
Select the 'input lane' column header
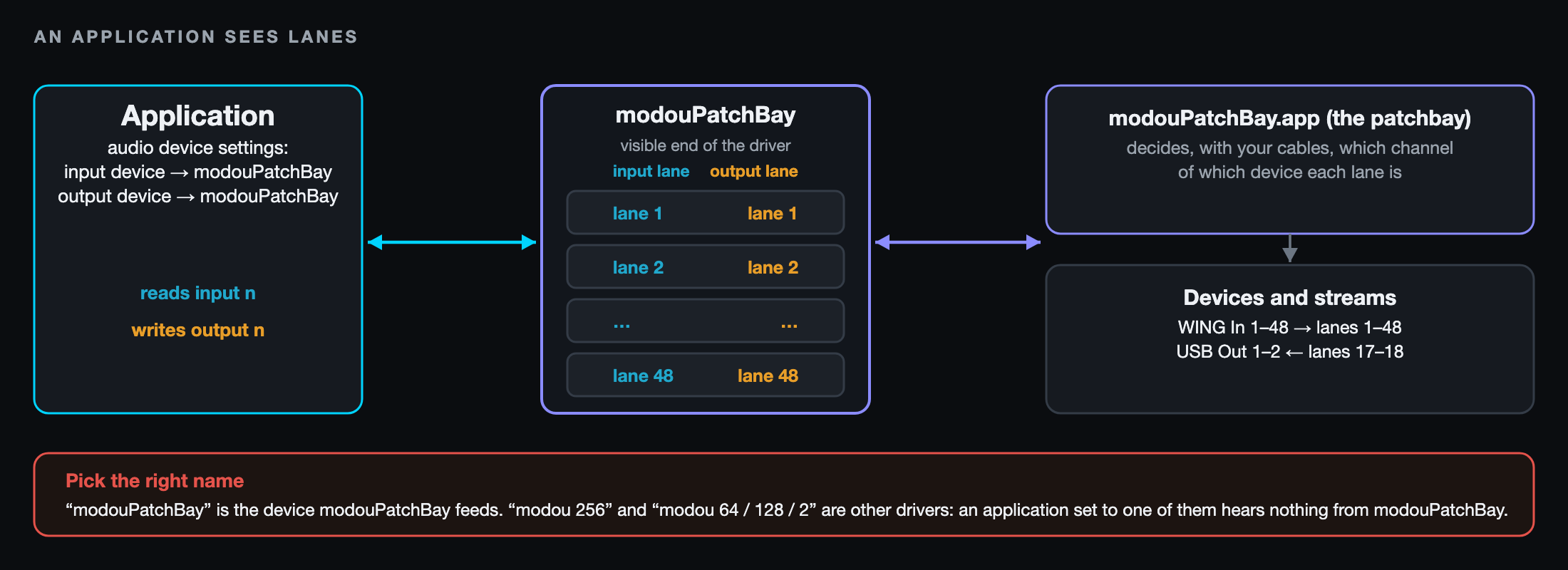tap(651, 171)
